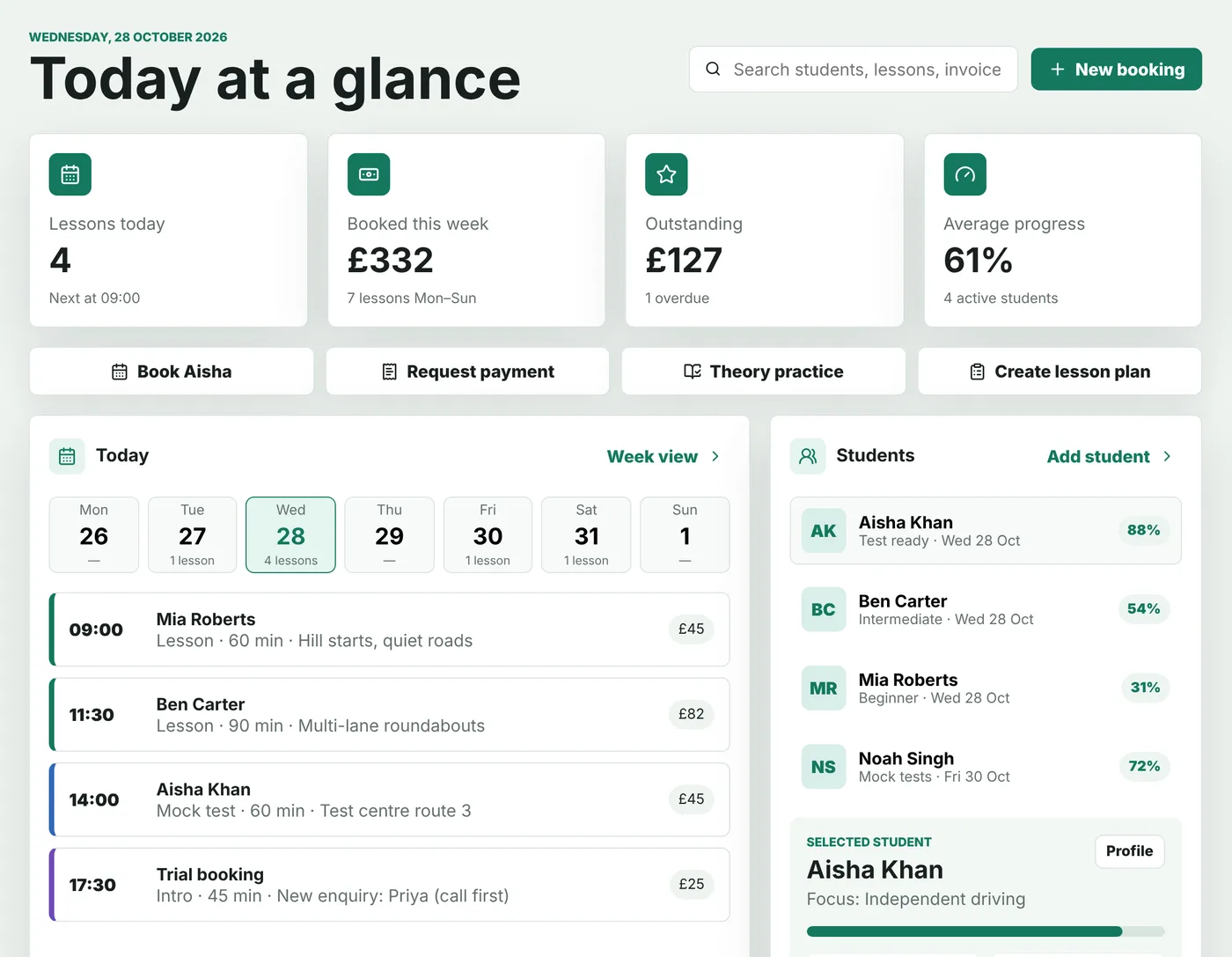The width and height of the screenshot is (1232, 957).
Task: Click the NS avatar for Noah Singh
Action: coord(824,767)
